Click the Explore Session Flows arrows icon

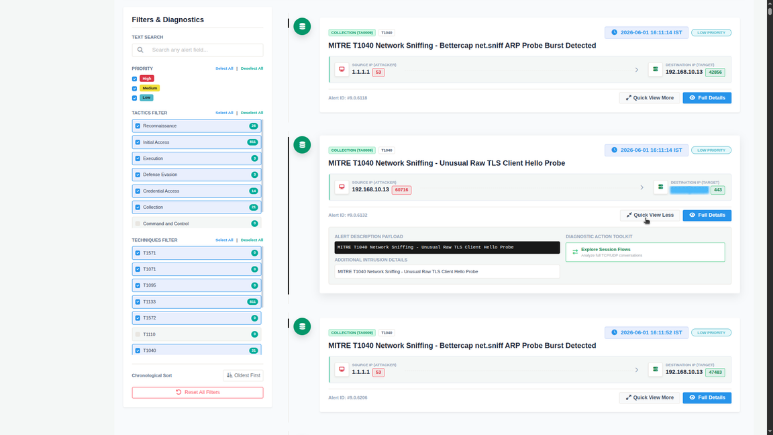575,252
